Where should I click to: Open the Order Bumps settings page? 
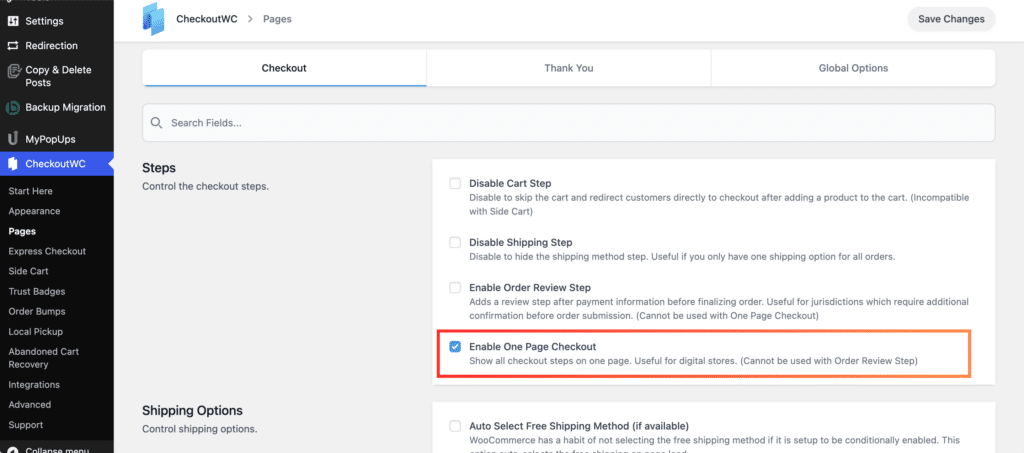(36, 311)
